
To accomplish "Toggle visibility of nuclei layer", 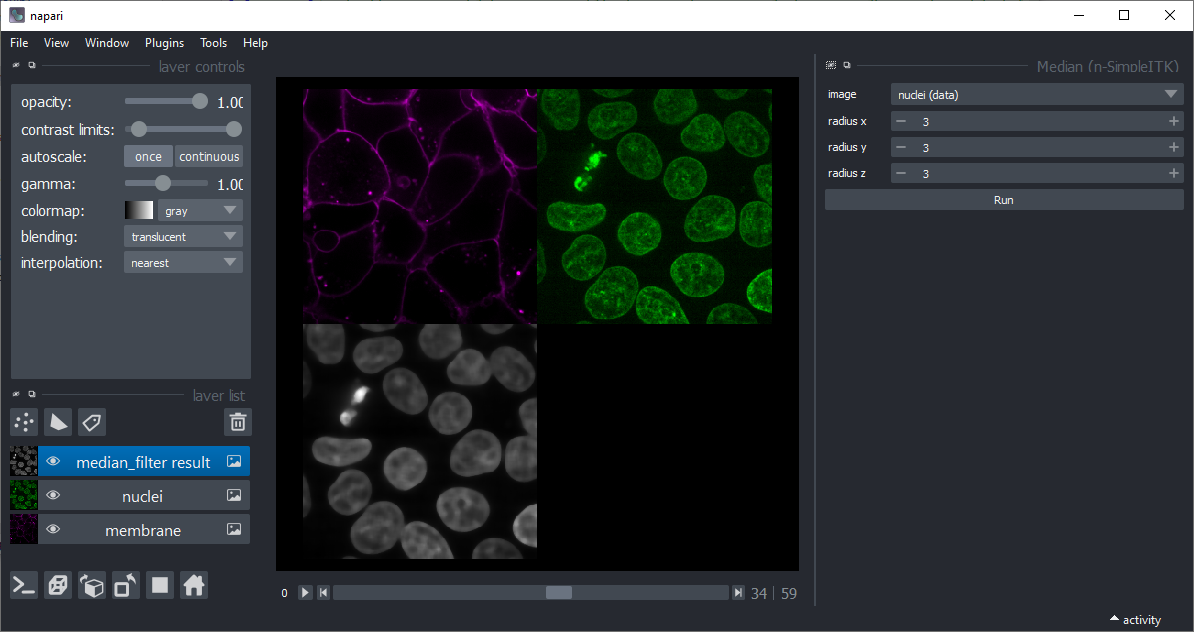I will [53, 496].
